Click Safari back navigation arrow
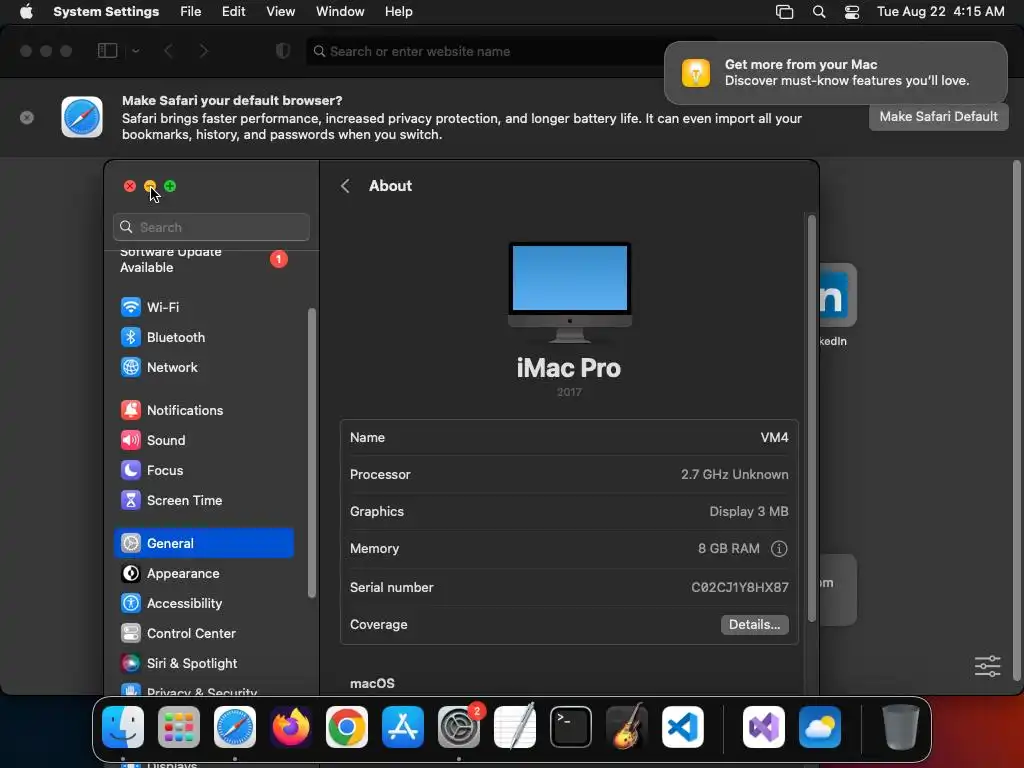 [168, 51]
